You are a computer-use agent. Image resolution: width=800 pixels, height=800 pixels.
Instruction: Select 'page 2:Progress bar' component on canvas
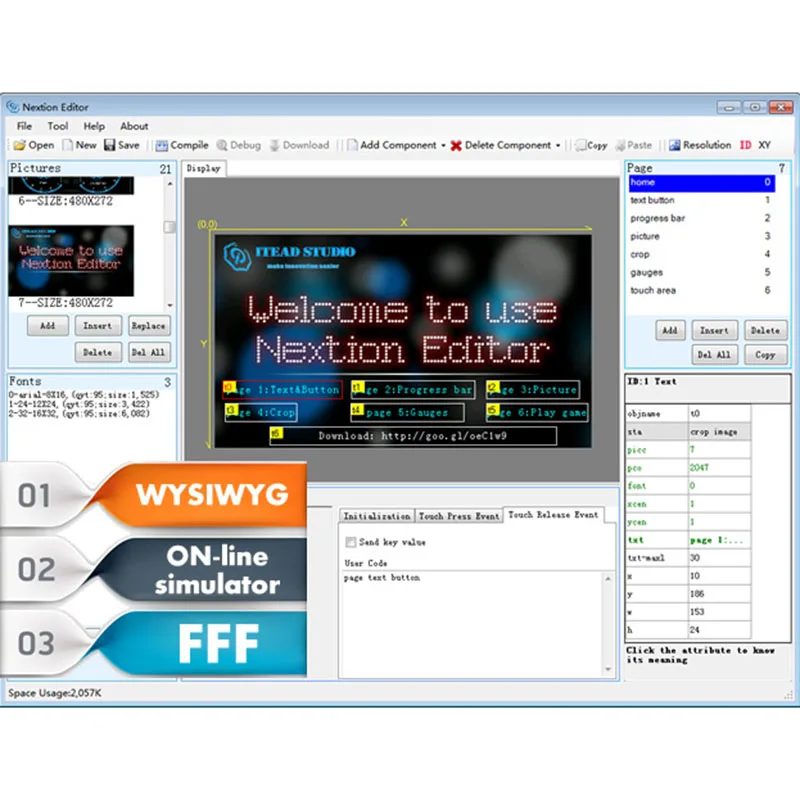pyautogui.click(x=413, y=390)
